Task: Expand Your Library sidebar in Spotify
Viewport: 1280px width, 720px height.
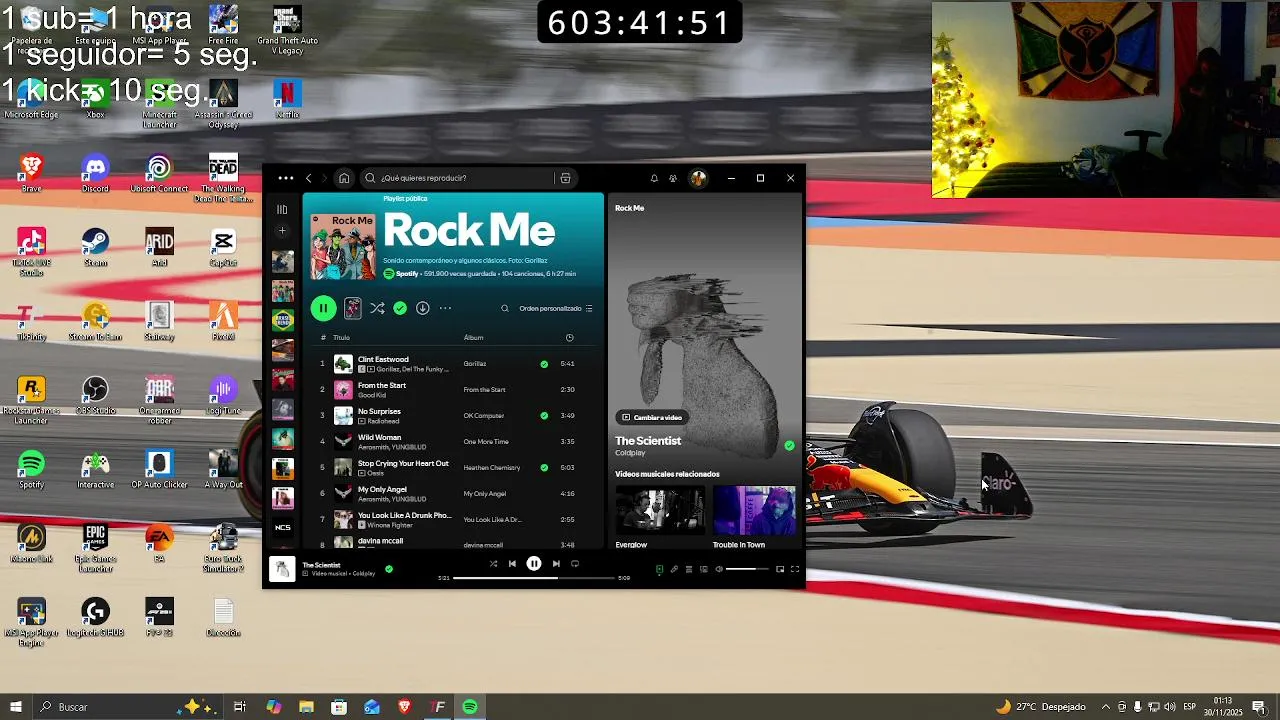Action: [x=282, y=210]
